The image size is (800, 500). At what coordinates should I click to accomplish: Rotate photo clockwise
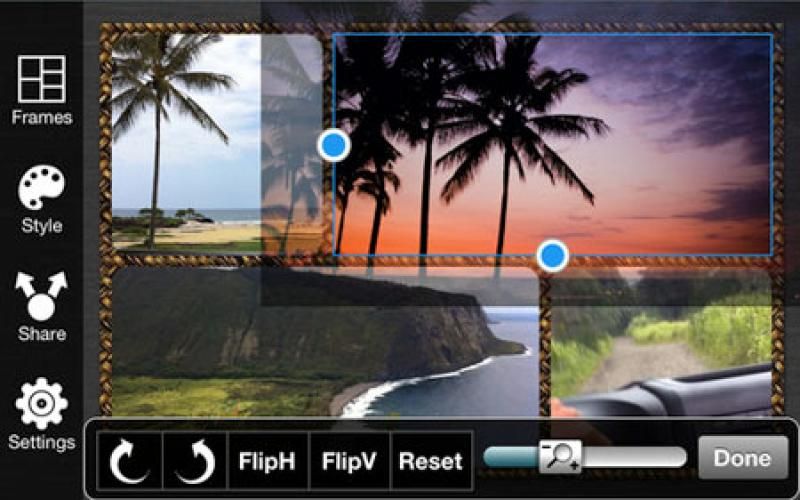click(x=130, y=461)
